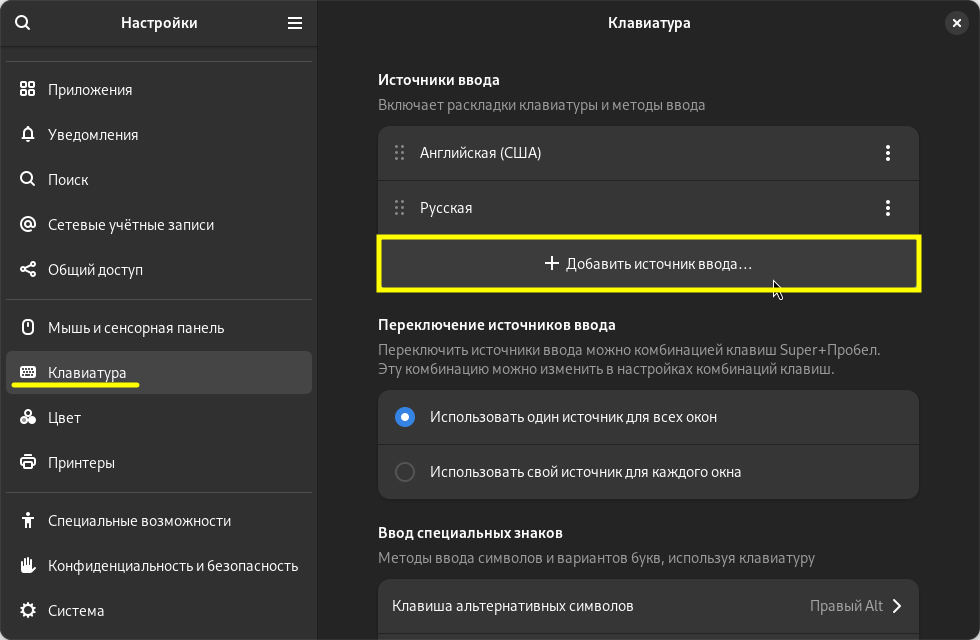Image resolution: width=980 pixels, height=640 pixels.
Task: Open three-dot menu for Русская layout
Action: [887, 208]
